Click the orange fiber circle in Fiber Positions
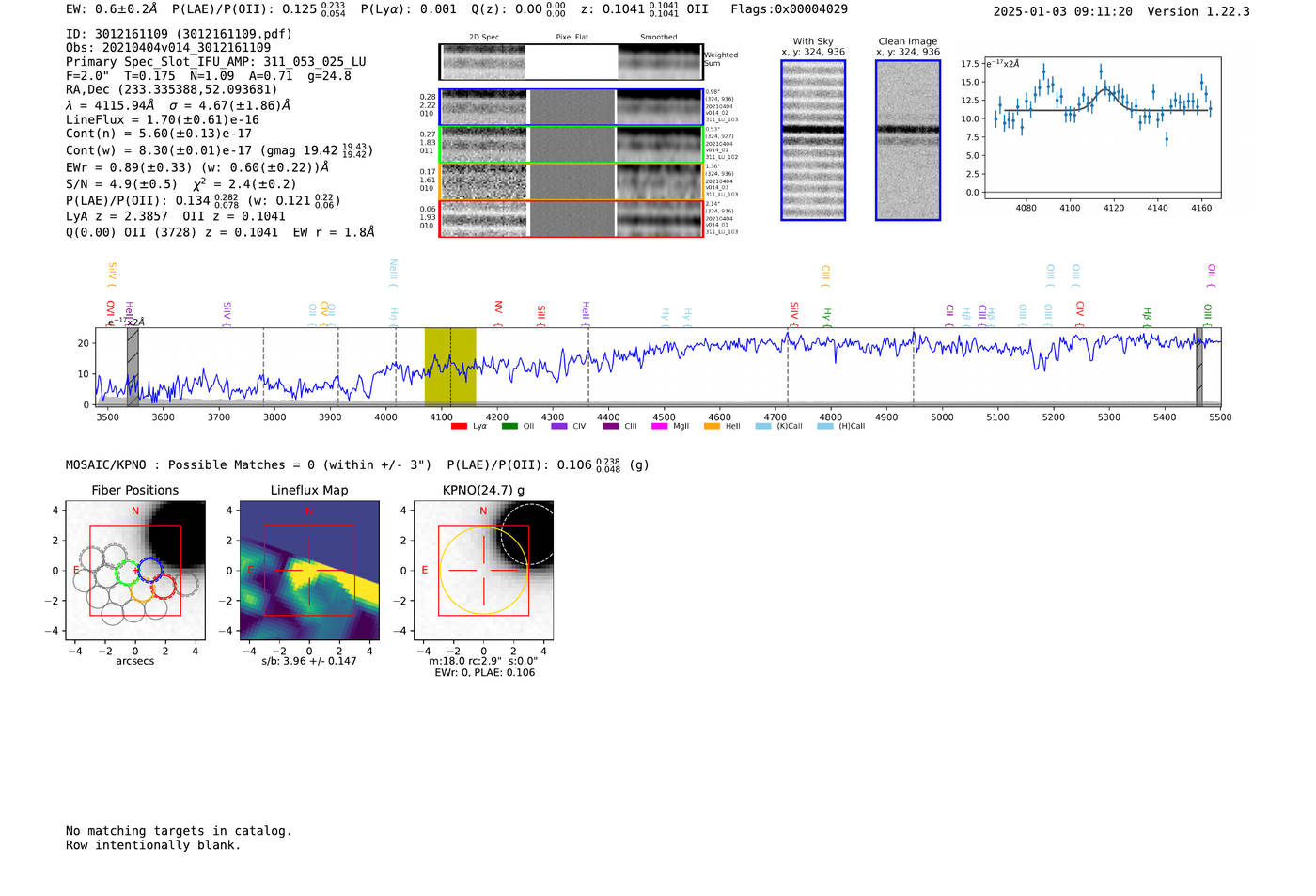The height and width of the screenshot is (896, 1316). pos(142,589)
